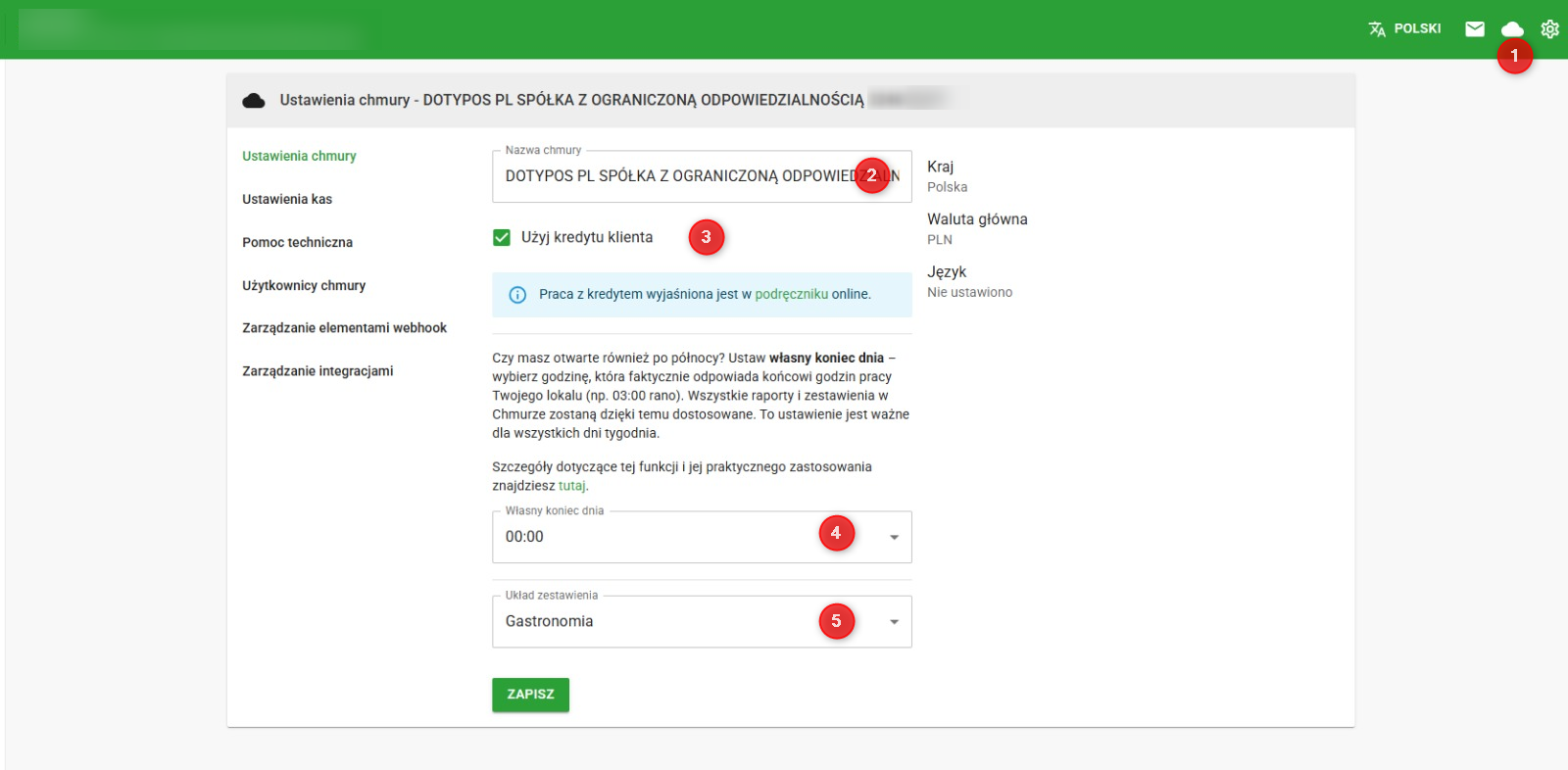Click the translate language icon

1377,29
